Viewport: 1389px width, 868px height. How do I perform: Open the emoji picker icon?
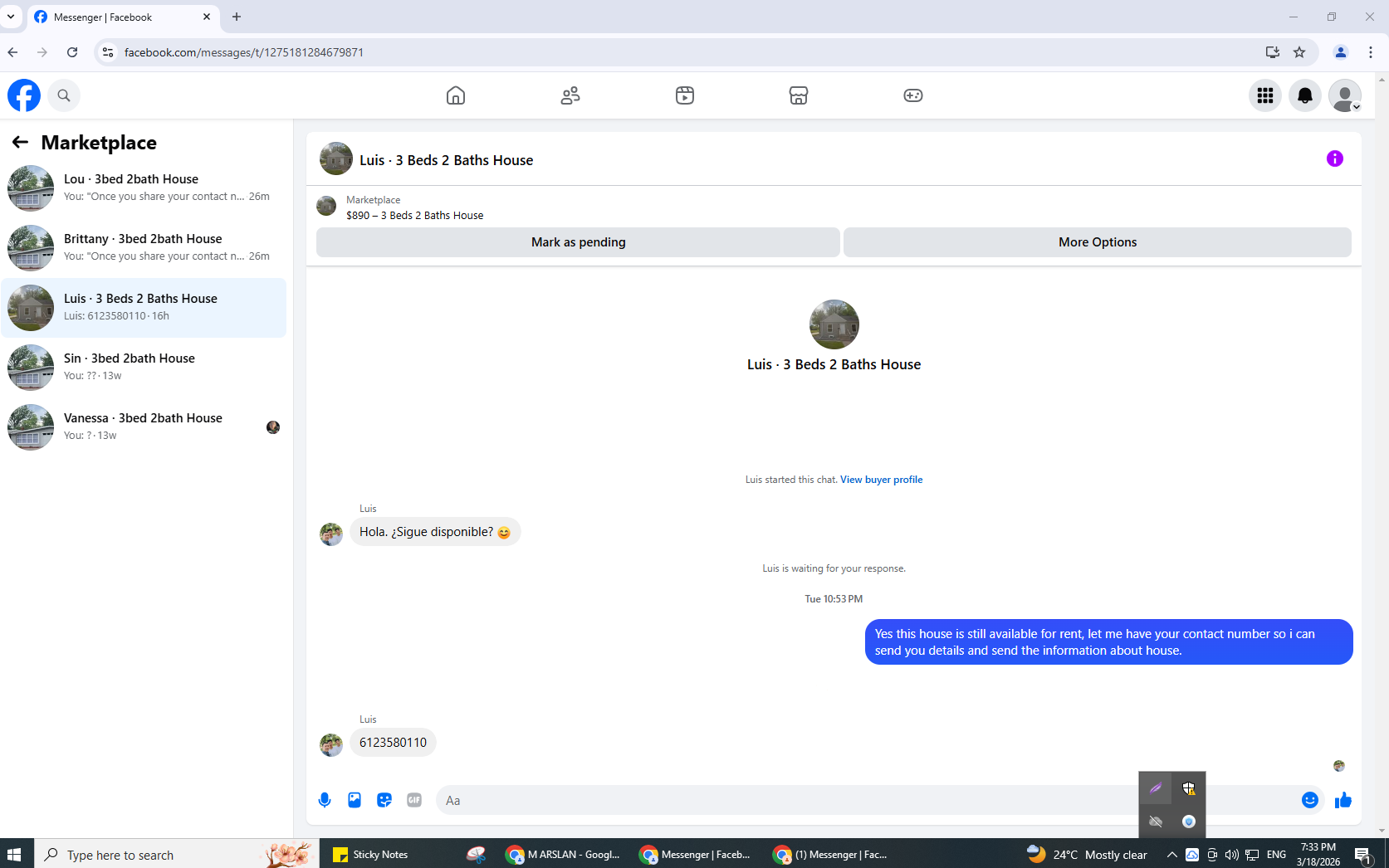[x=1310, y=800]
